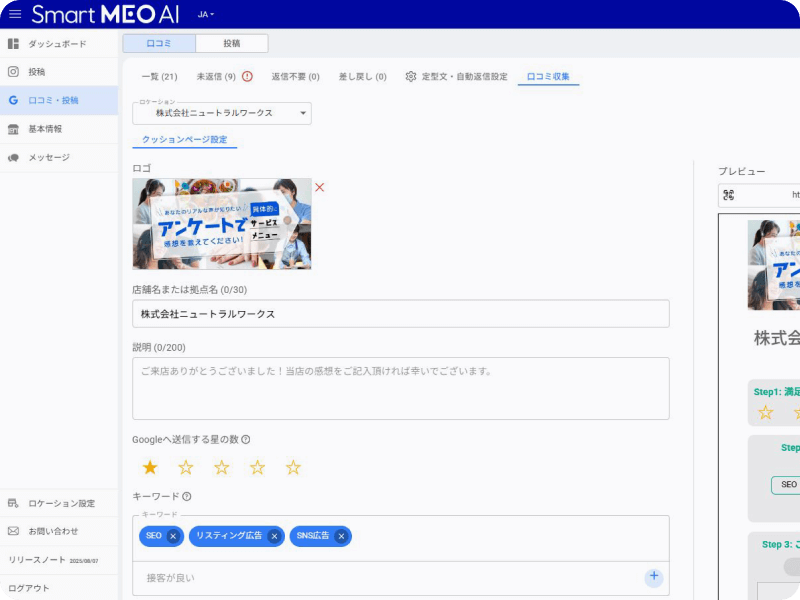
Task: Remove the SEO keyword chip
Action: pos(173,537)
